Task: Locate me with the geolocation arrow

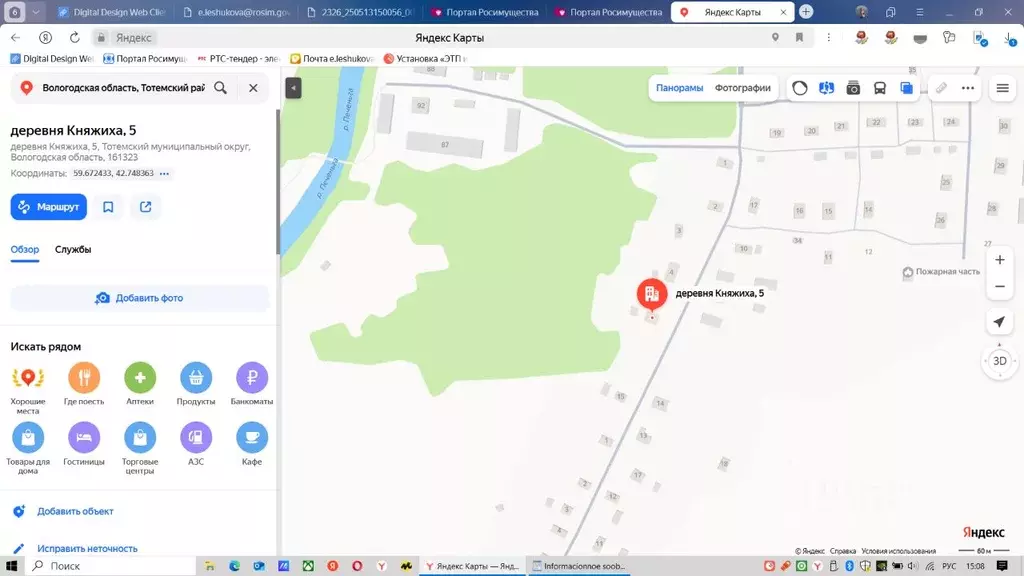Action: click(999, 321)
